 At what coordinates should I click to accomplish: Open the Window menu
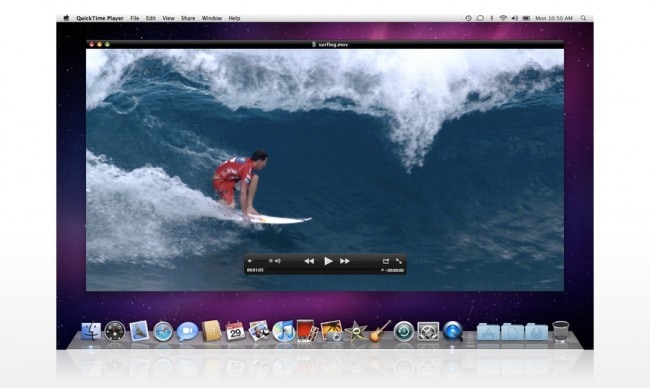coord(211,18)
